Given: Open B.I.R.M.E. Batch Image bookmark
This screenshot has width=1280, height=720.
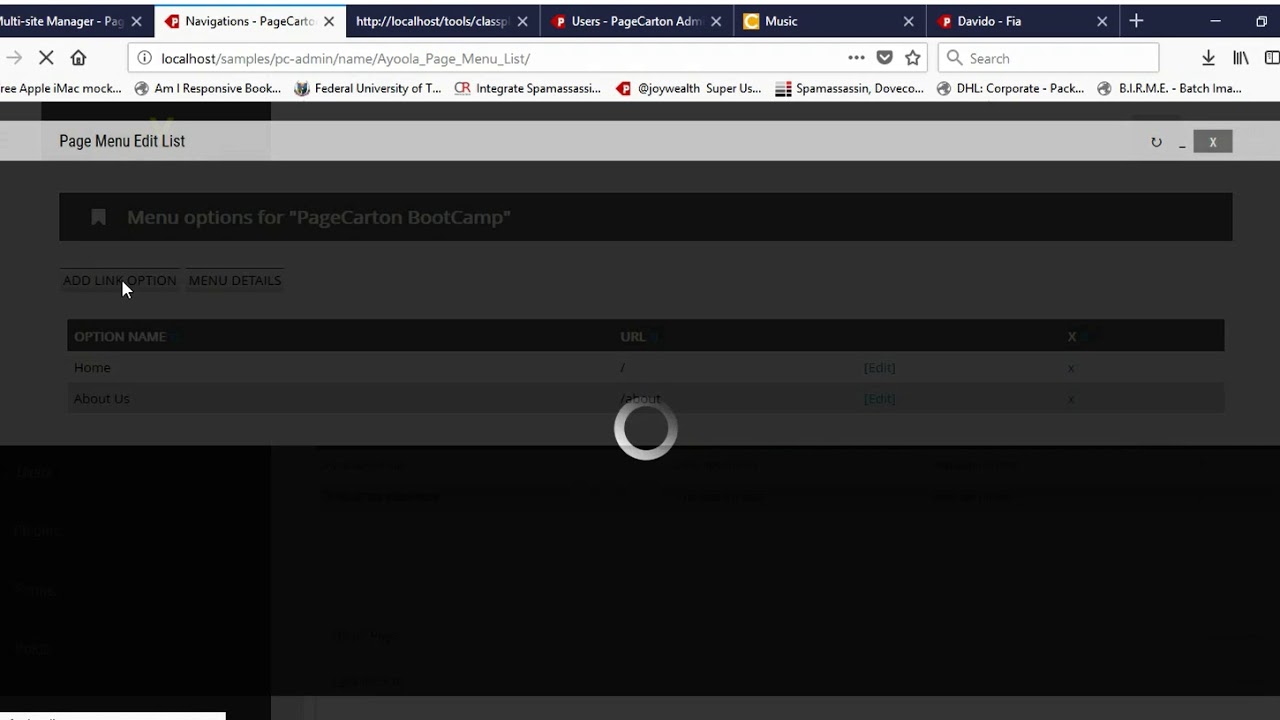Looking at the screenshot, I should pyautogui.click(x=1170, y=88).
